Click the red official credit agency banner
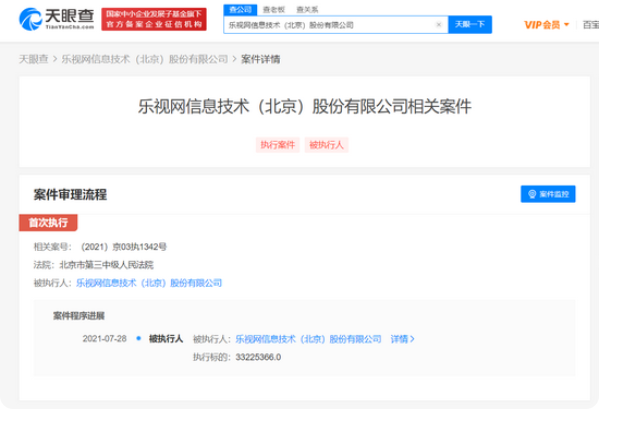Image resolution: width=617 pixels, height=422 pixels. pos(154,18)
